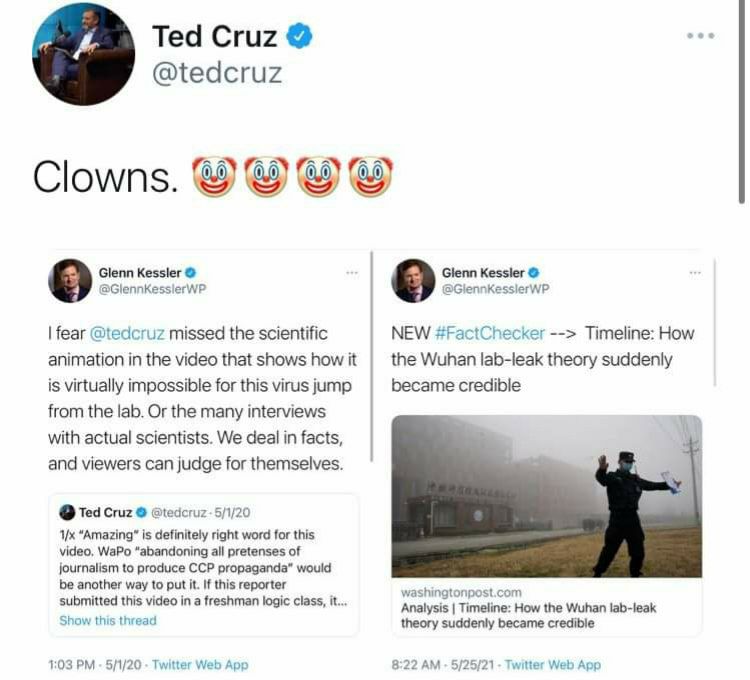The image size is (750, 680).
Task: Open more options on right Kessler tweet
Action: coord(695,272)
